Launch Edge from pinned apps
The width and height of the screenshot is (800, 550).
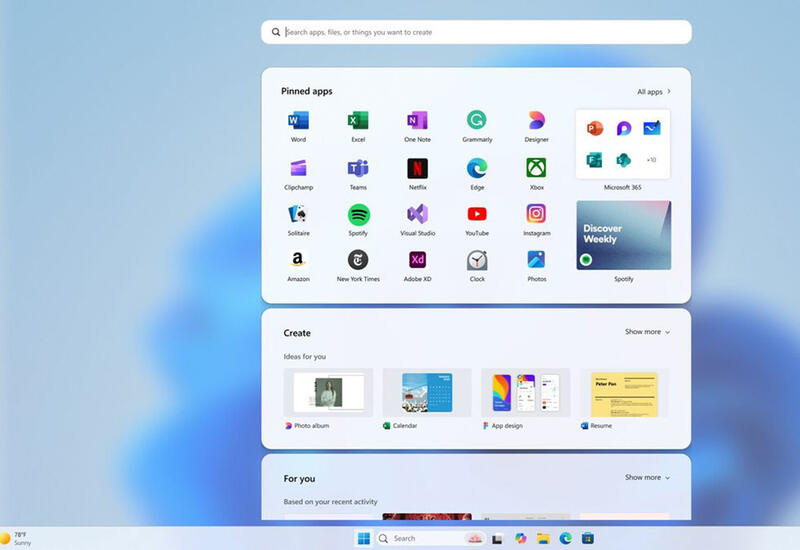coord(477,168)
